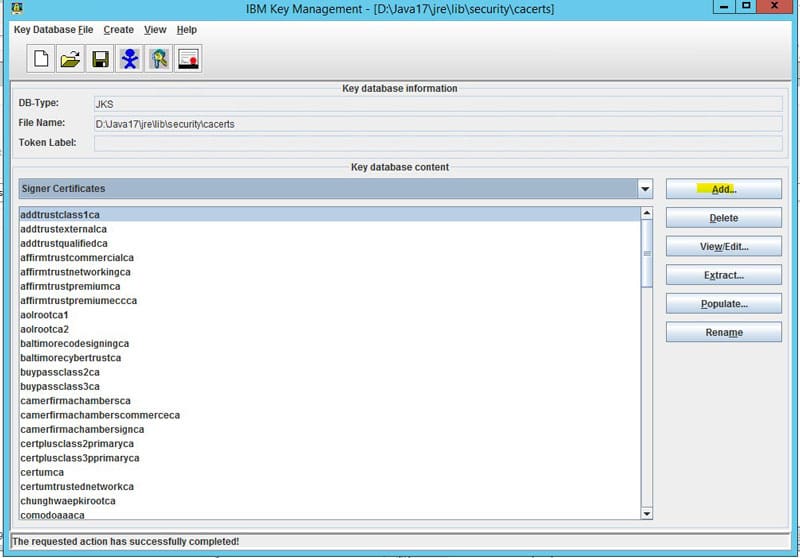
Task: Click the Populate... button
Action: point(723,303)
